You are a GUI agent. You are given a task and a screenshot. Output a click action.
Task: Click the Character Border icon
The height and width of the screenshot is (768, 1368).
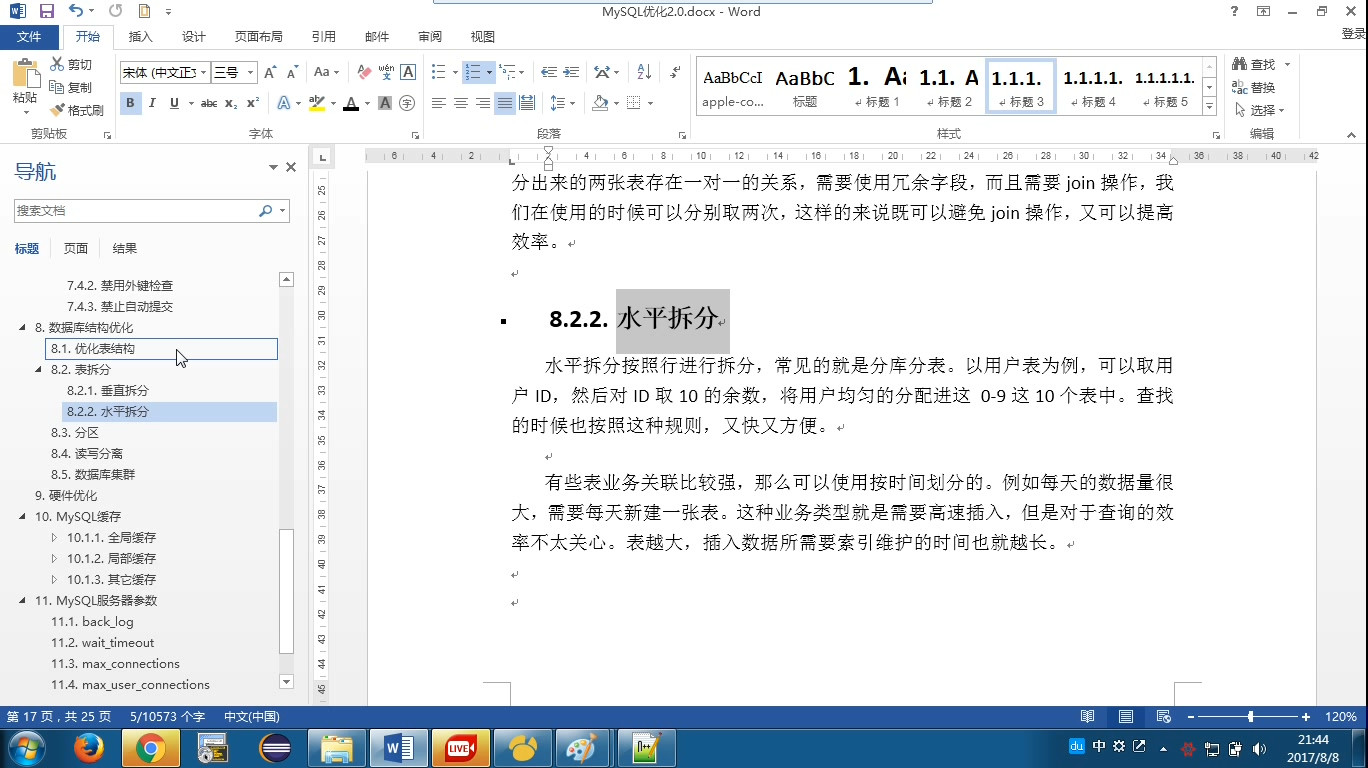pos(408,72)
